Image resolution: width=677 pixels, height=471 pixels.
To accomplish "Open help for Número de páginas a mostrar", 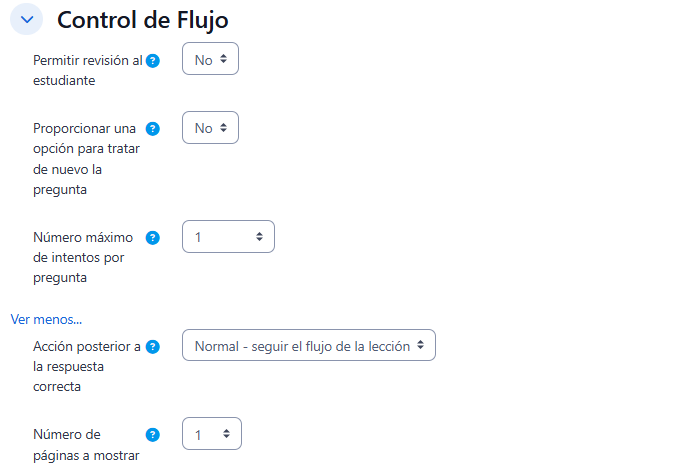I will (153, 435).
